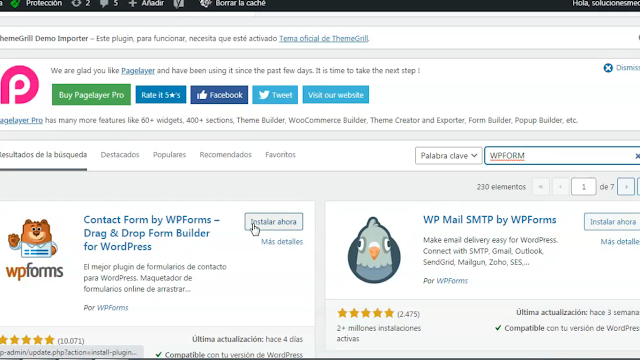Open Más detalles for WP Mail SMTP

[x=620, y=242]
